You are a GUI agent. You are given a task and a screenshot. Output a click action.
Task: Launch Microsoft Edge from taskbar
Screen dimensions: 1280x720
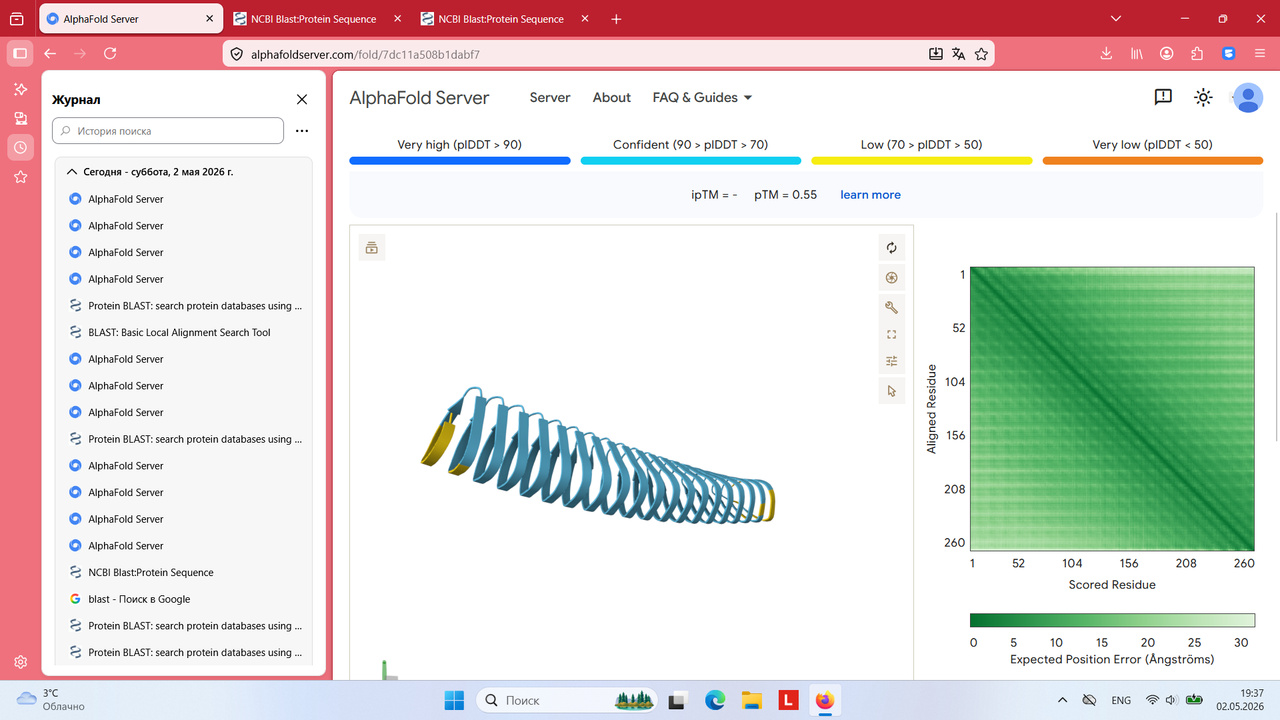point(715,700)
